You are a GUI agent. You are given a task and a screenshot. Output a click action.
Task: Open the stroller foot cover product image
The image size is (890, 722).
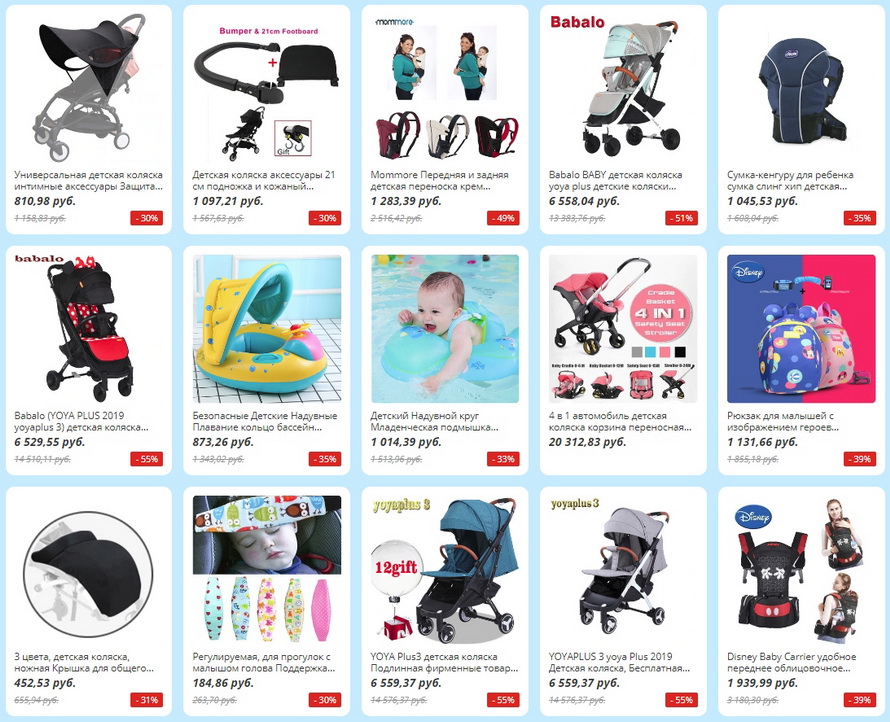(89, 570)
